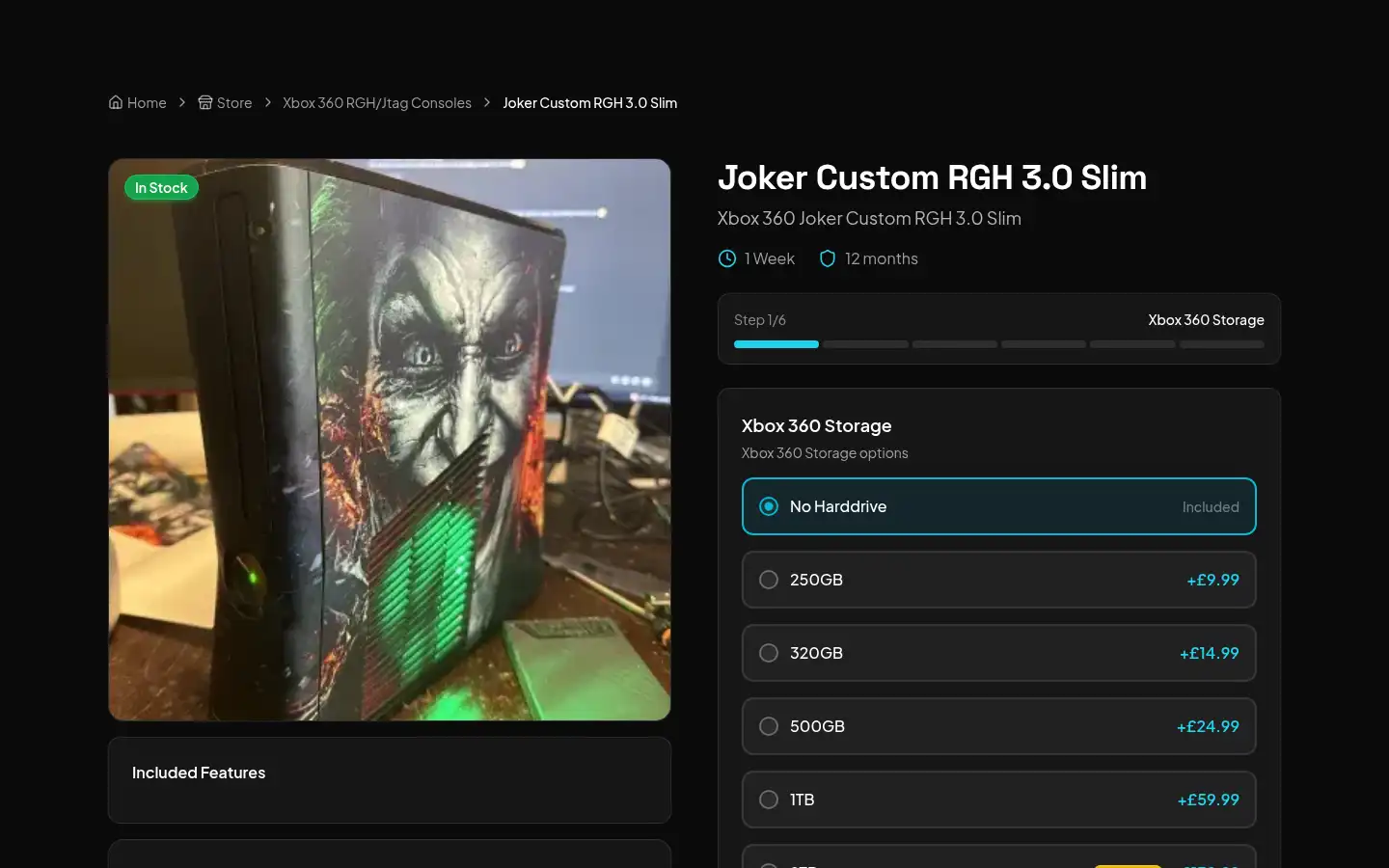
Task: Click the Joker Custom RGH 3.0 Slim breadcrumb
Action: point(590,102)
